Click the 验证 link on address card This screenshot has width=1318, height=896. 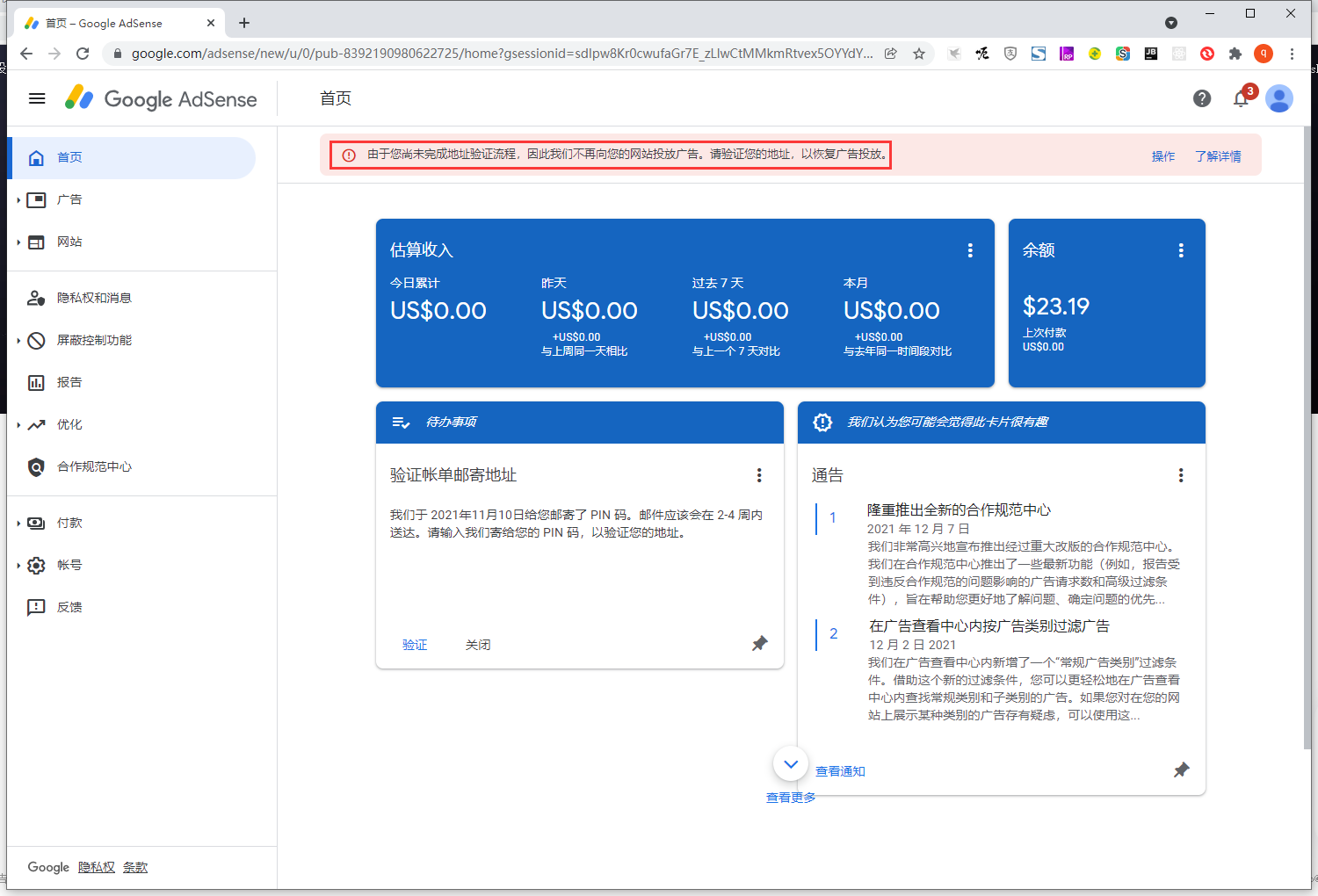pyautogui.click(x=415, y=645)
